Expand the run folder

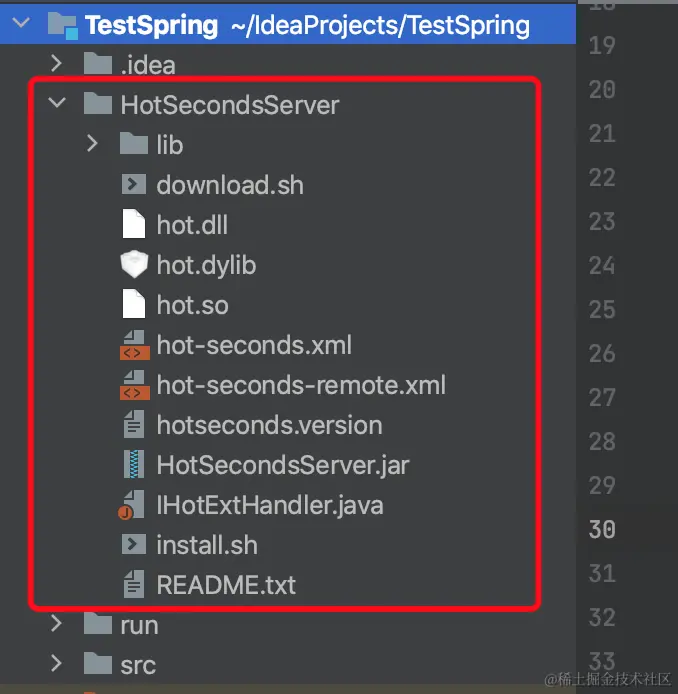click(x=57, y=625)
